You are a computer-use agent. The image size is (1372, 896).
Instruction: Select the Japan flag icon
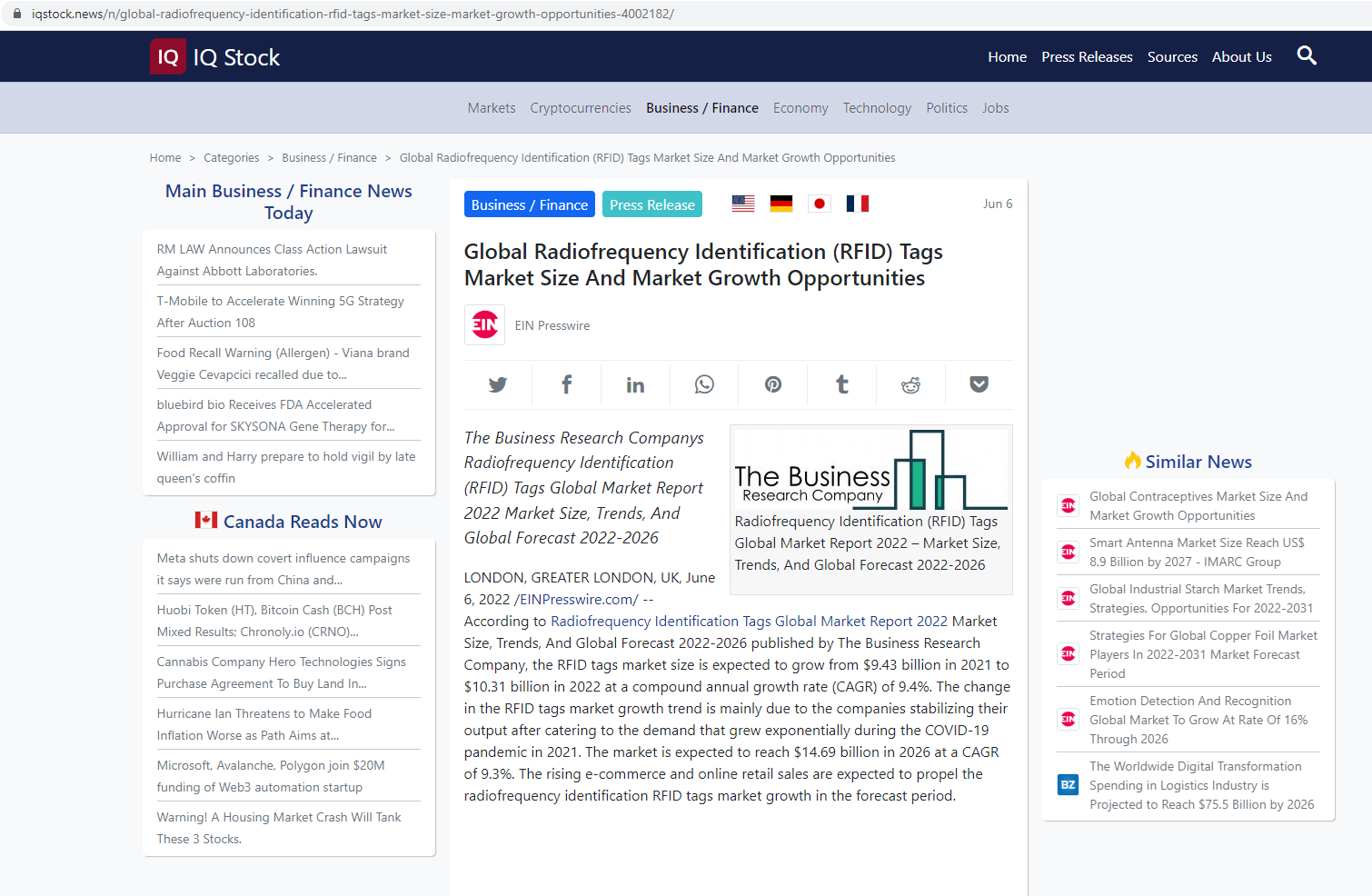(820, 204)
